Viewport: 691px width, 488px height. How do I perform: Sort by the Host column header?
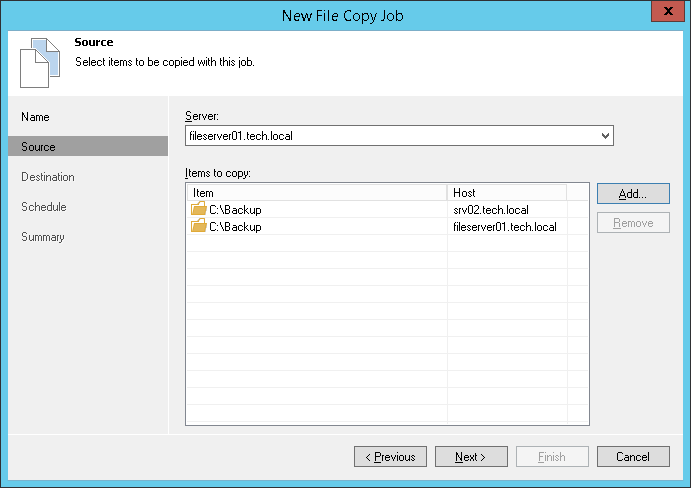(506, 192)
